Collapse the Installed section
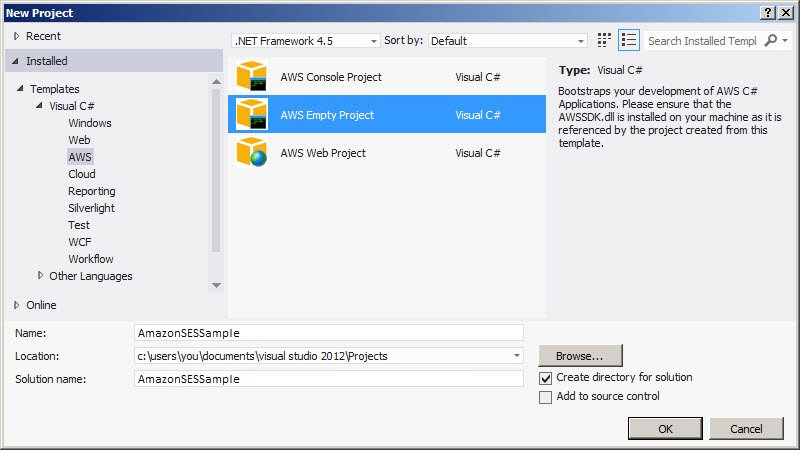 coord(15,61)
